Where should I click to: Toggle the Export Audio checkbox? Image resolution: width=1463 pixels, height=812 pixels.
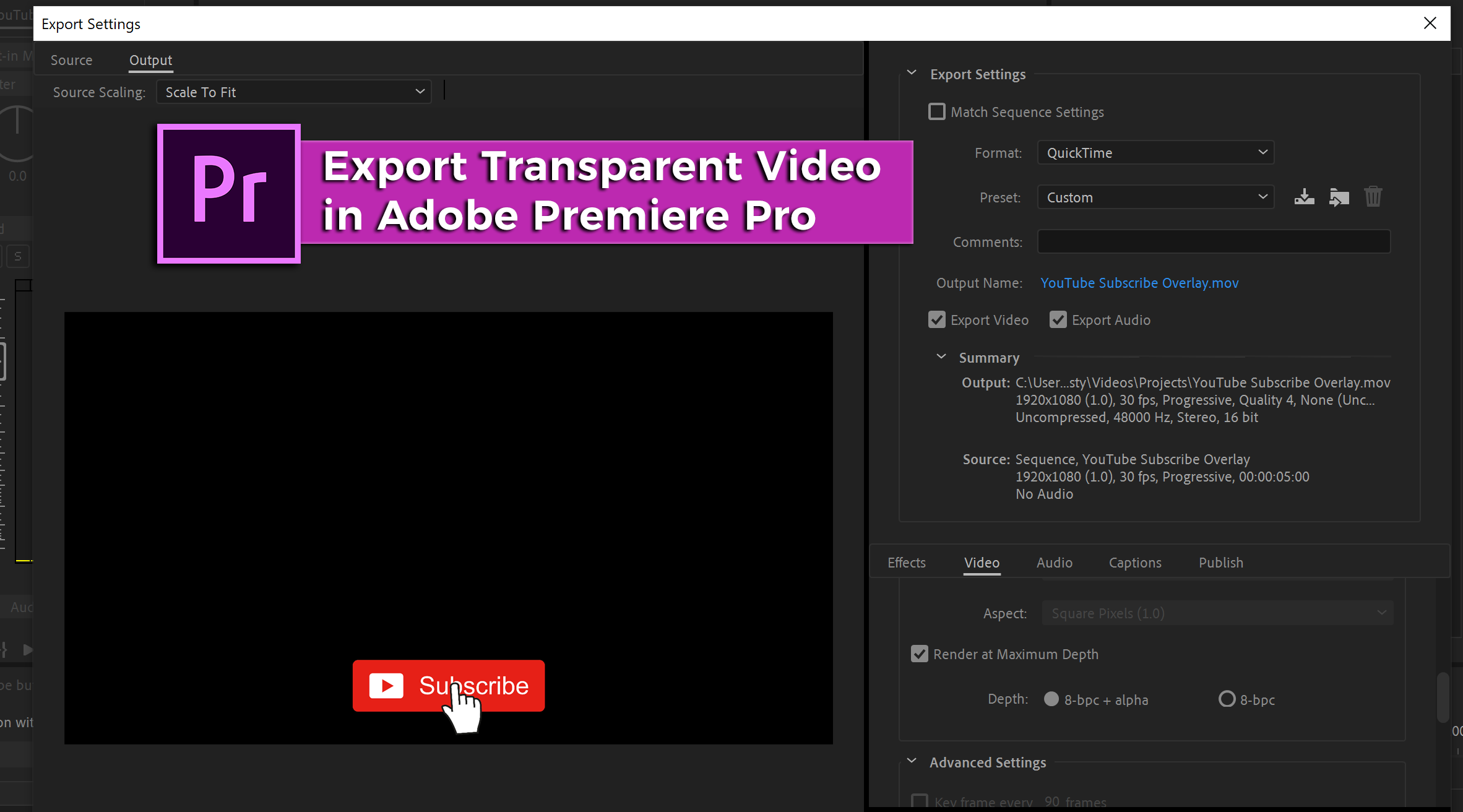[1060, 320]
